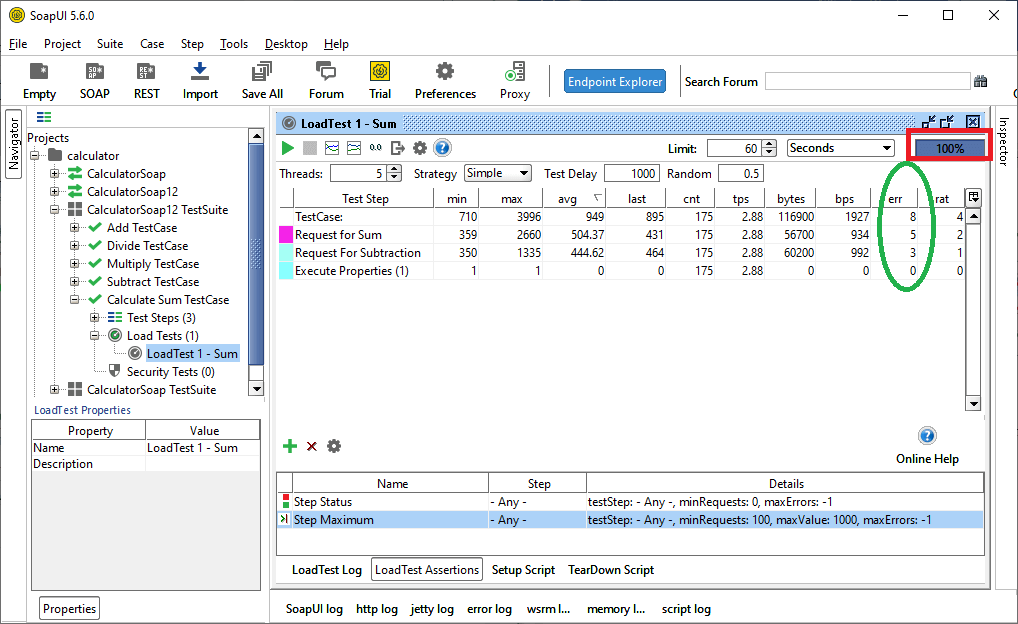Add a load test assertion plus icon
This screenshot has width=1018, height=624.
click(x=290, y=446)
